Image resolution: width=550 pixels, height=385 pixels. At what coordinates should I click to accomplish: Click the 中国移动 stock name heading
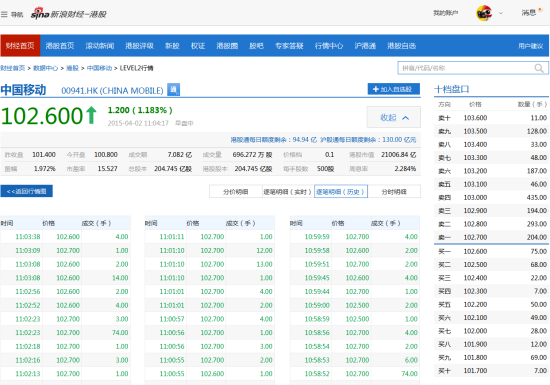23,90
